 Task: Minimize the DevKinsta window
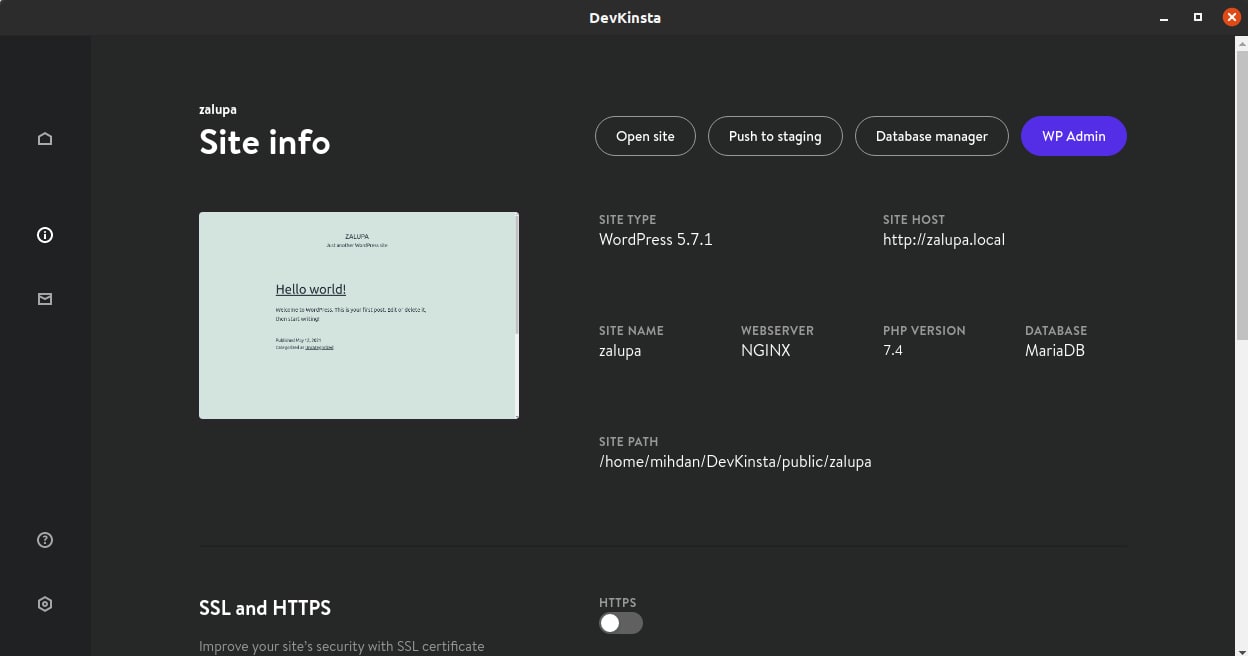1164,18
